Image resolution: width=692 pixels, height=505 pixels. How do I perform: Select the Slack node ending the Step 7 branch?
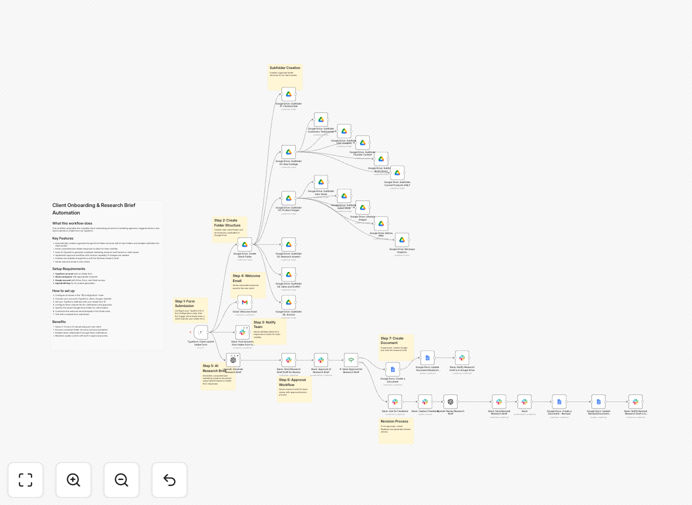[x=462, y=358]
